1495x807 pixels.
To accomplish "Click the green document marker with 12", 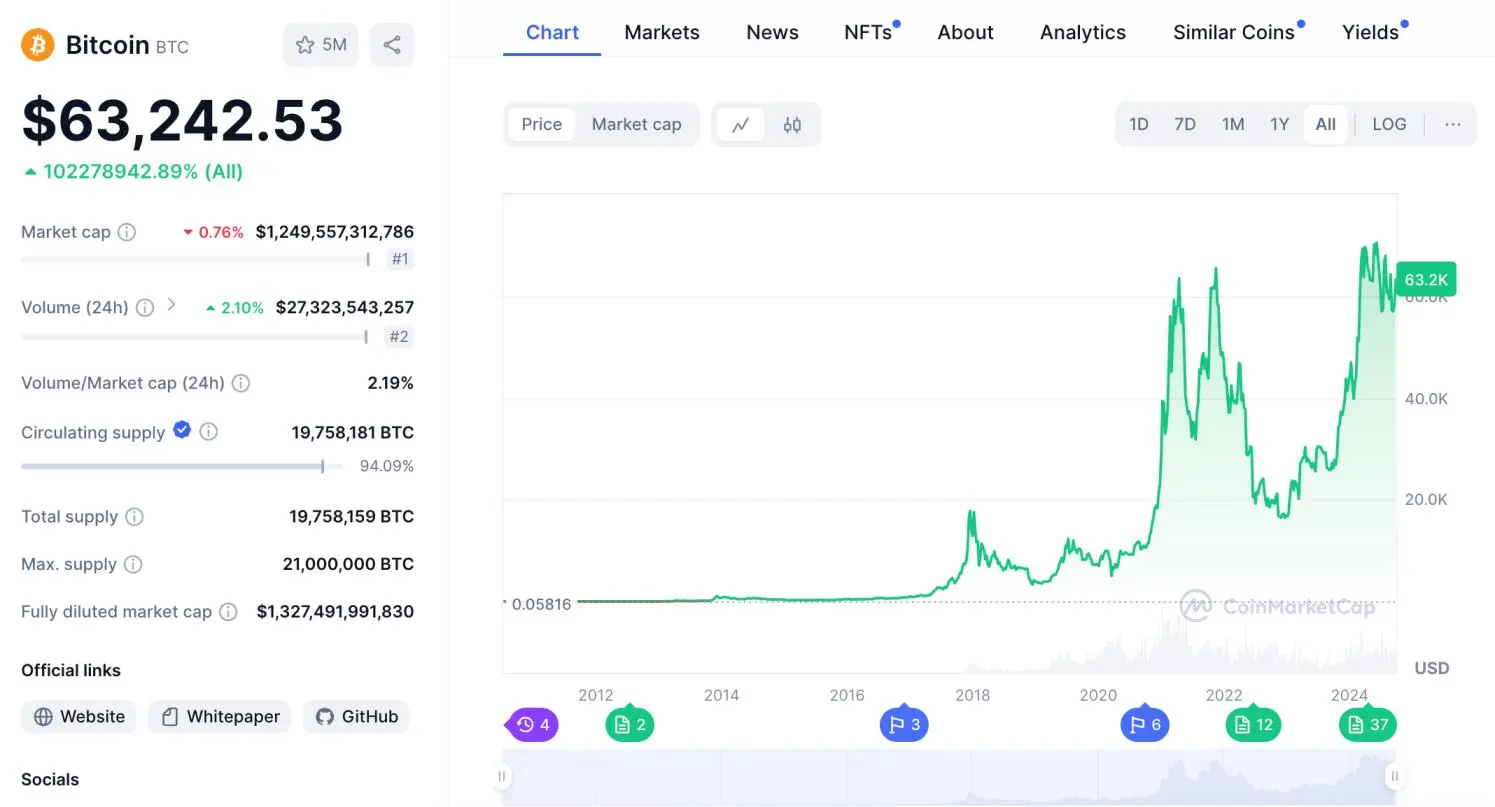I will 1254,725.
